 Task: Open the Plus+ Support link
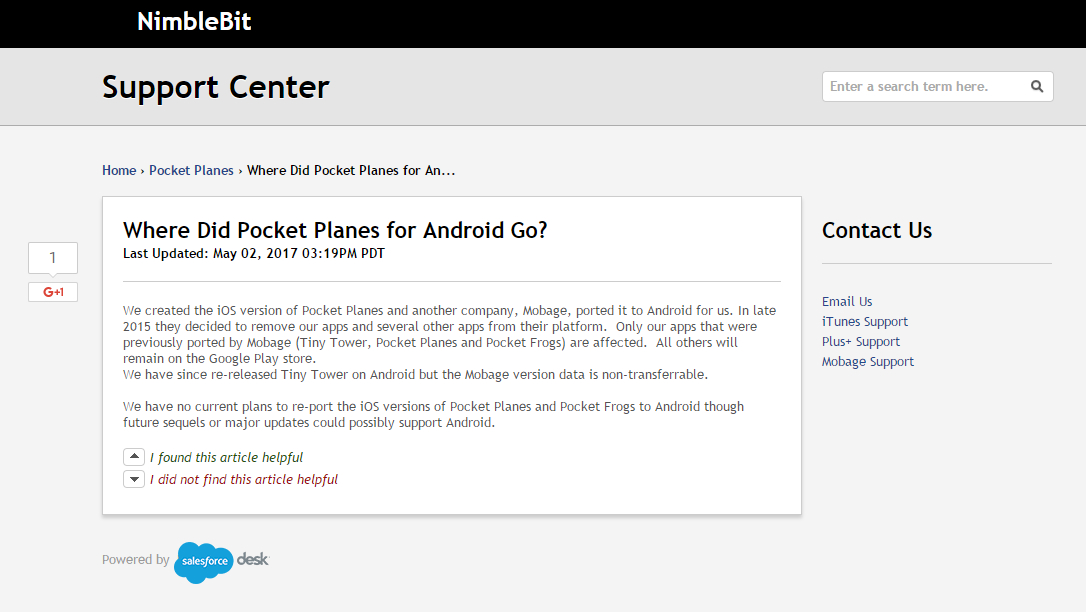click(x=860, y=341)
